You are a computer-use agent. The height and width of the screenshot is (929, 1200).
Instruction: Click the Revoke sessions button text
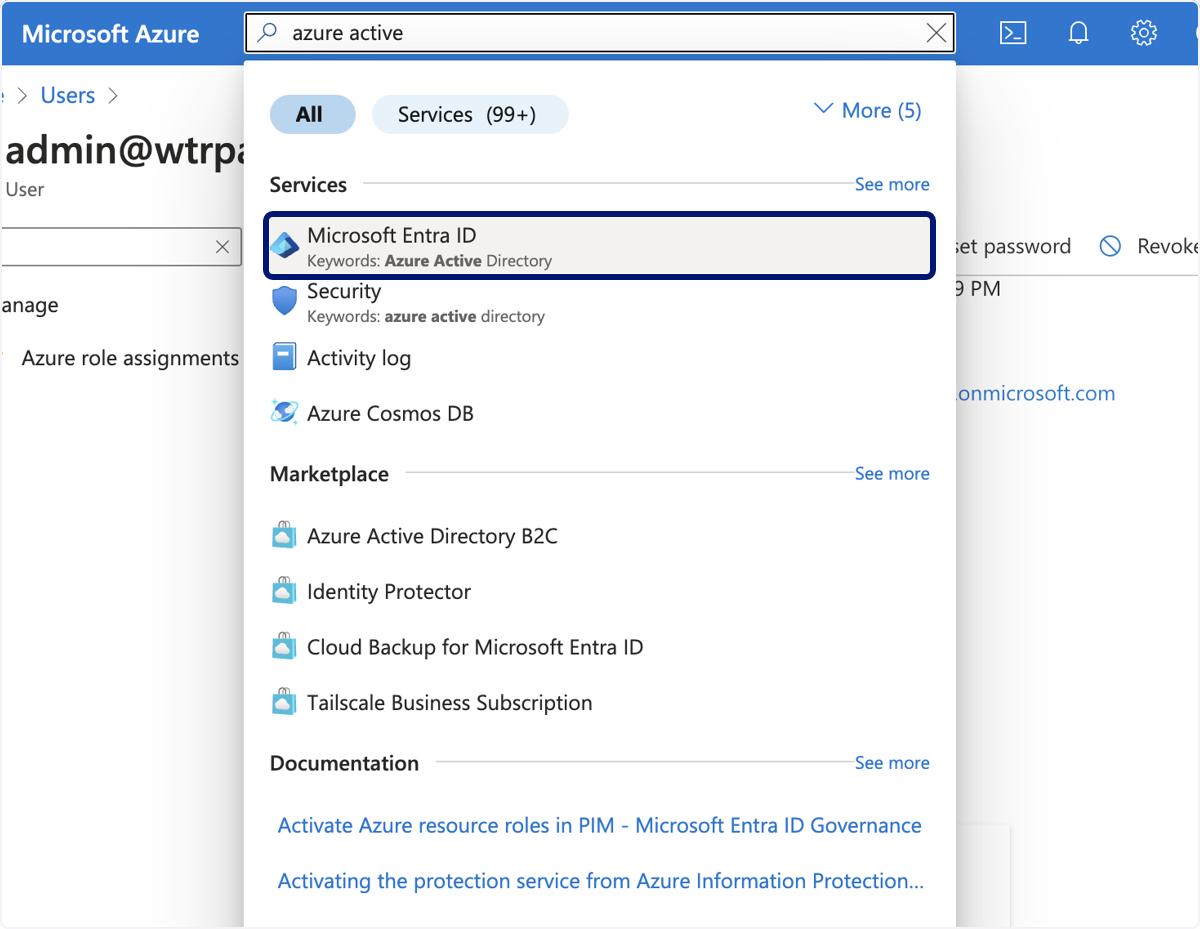(1168, 246)
